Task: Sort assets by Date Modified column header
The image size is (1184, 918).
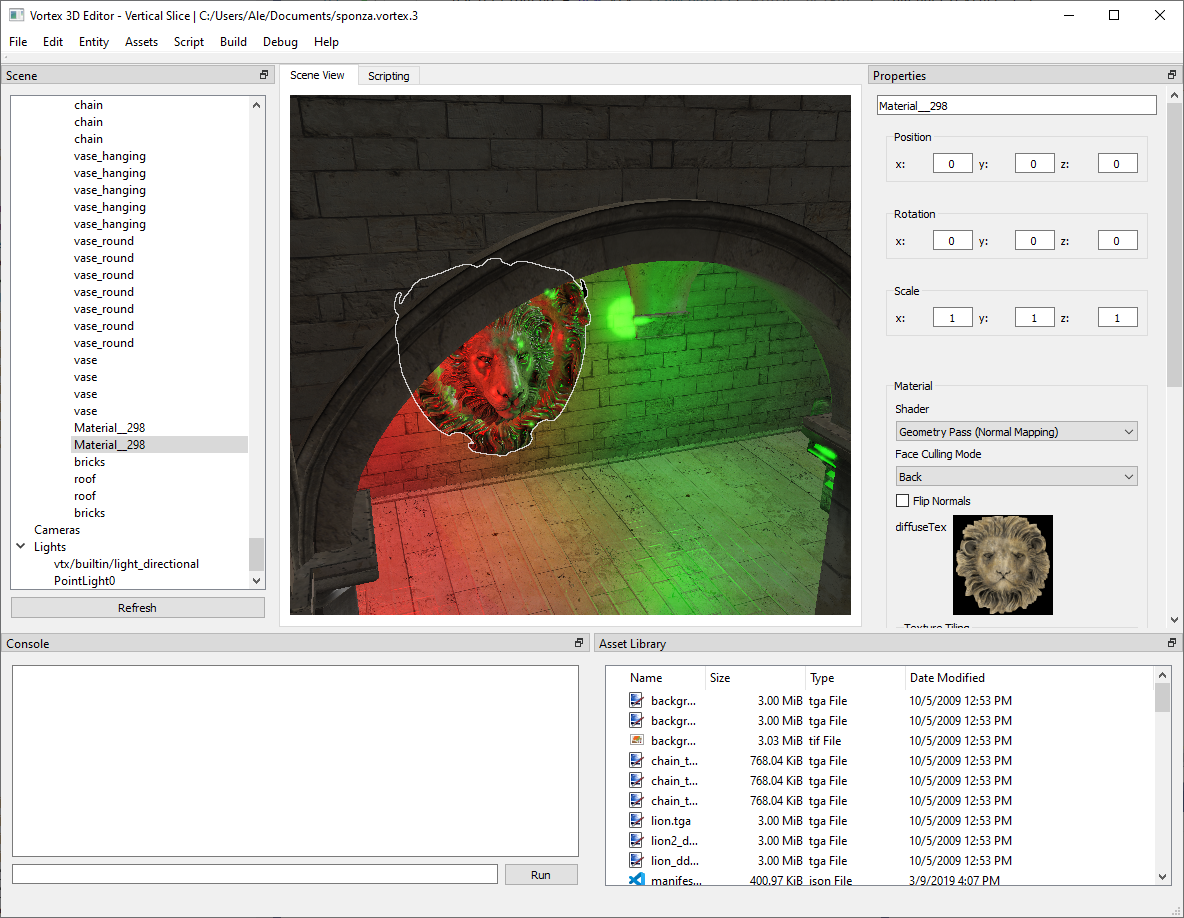Action: pyautogui.click(x=1027, y=678)
